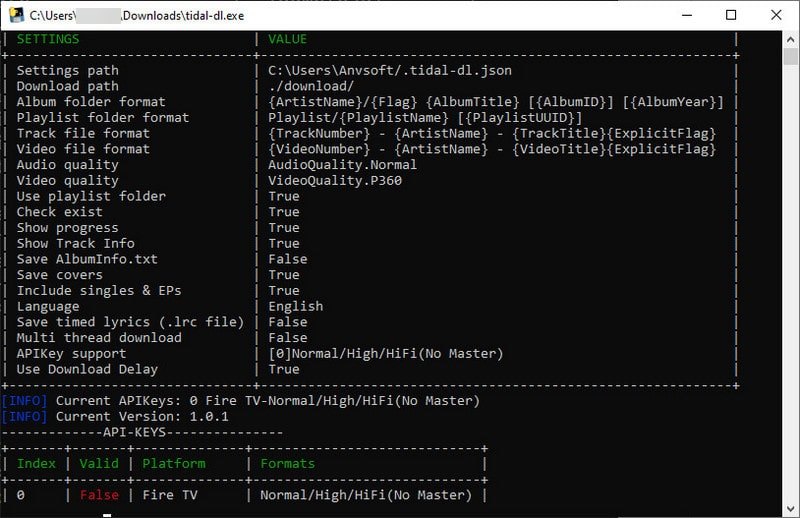Minimize the tidal-dl console window

tap(685, 15)
